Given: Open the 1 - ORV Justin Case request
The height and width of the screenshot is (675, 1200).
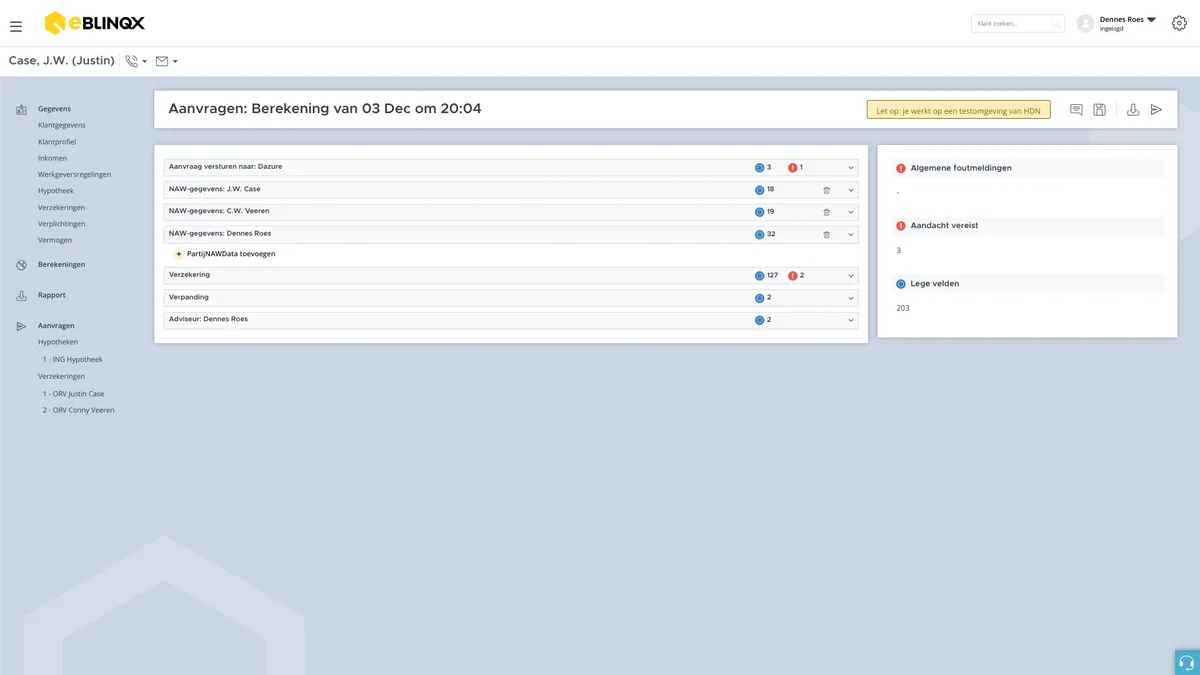Looking at the screenshot, I should click(73, 394).
